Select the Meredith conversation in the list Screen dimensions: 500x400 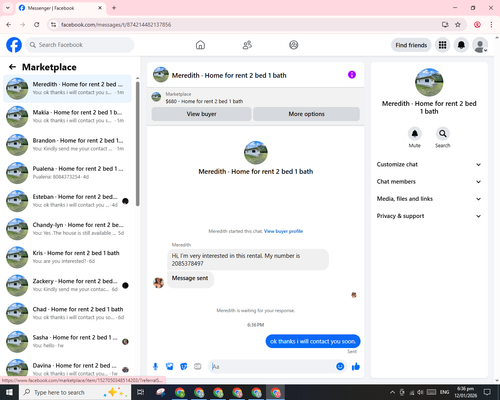coord(67,88)
